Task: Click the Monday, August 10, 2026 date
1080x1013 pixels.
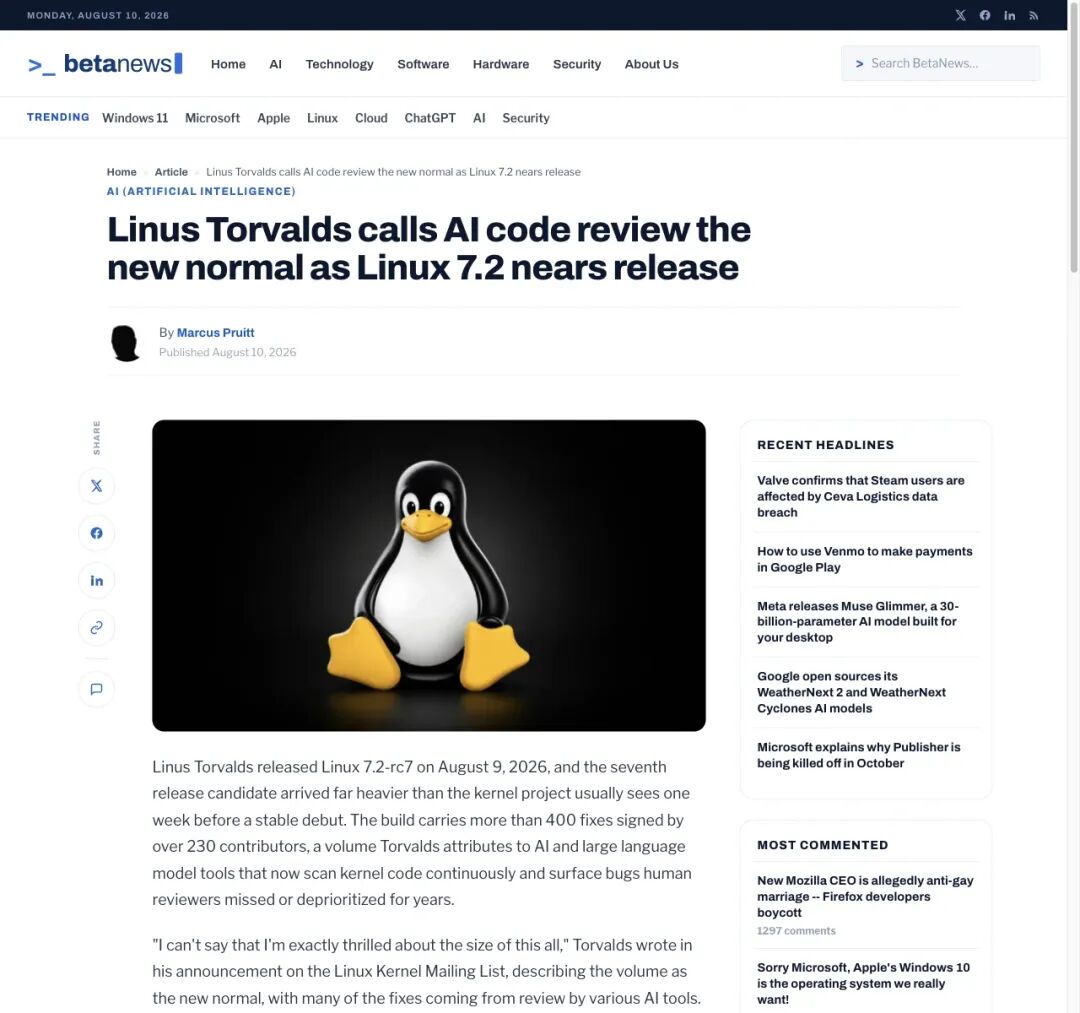Action: [x=98, y=15]
